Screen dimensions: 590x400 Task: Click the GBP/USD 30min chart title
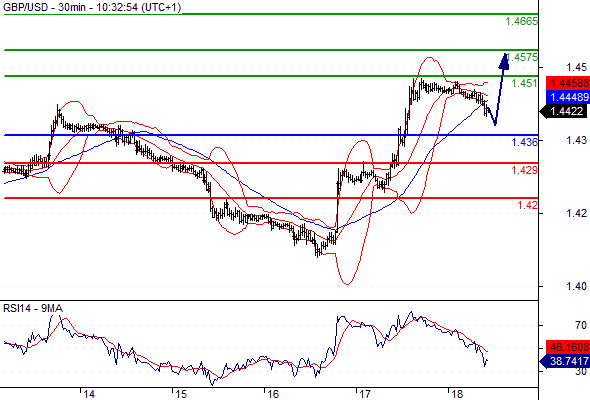tap(92, 7)
